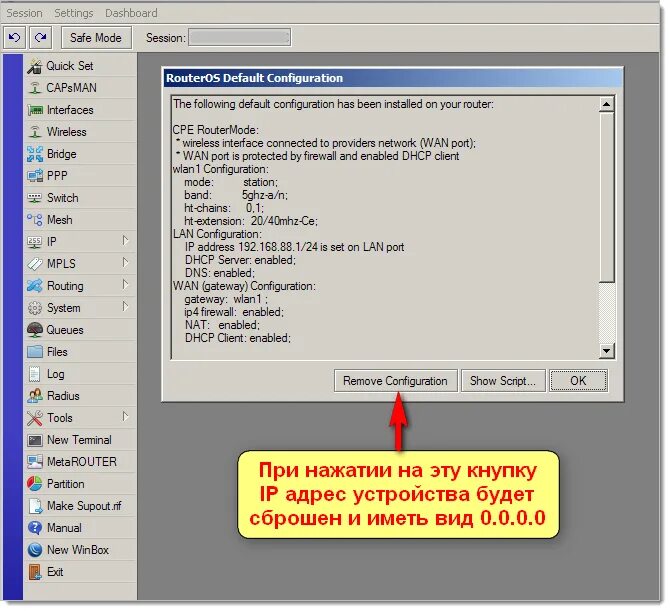Viewport: 670px width, 611px height.
Task: Select the New Terminal menu label
Action: click(x=79, y=440)
